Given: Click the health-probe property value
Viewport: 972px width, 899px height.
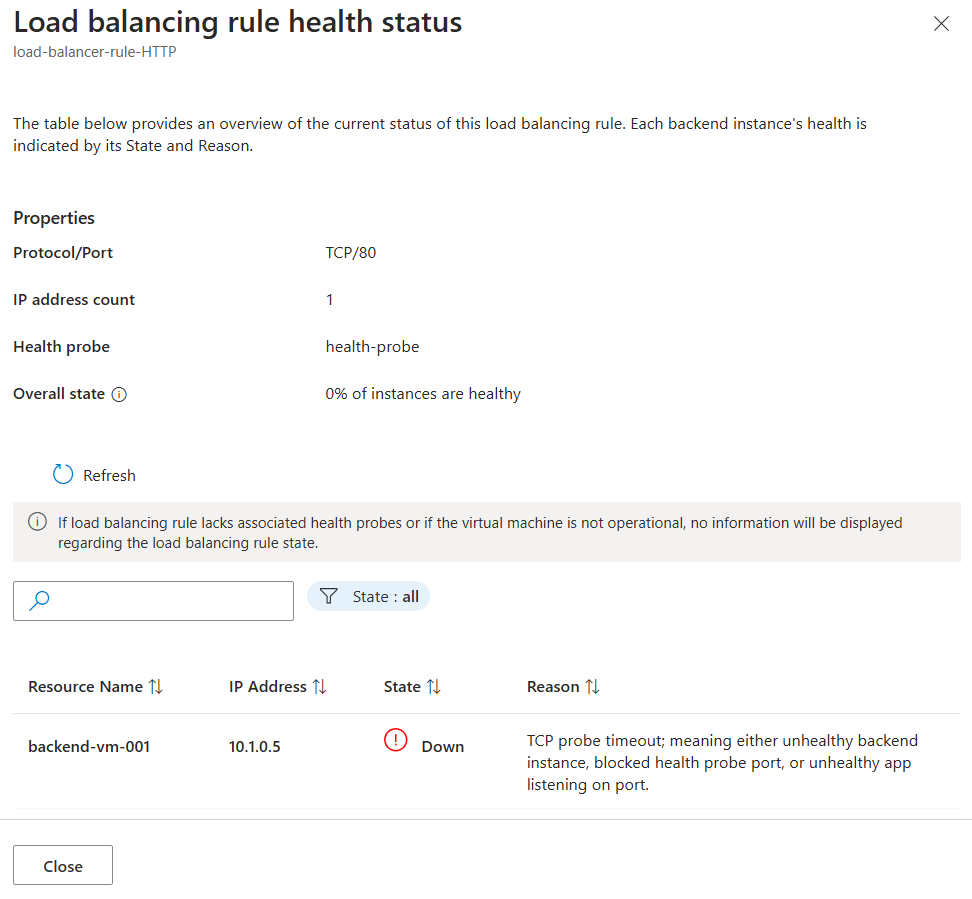Looking at the screenshot, I should (372, 347).
